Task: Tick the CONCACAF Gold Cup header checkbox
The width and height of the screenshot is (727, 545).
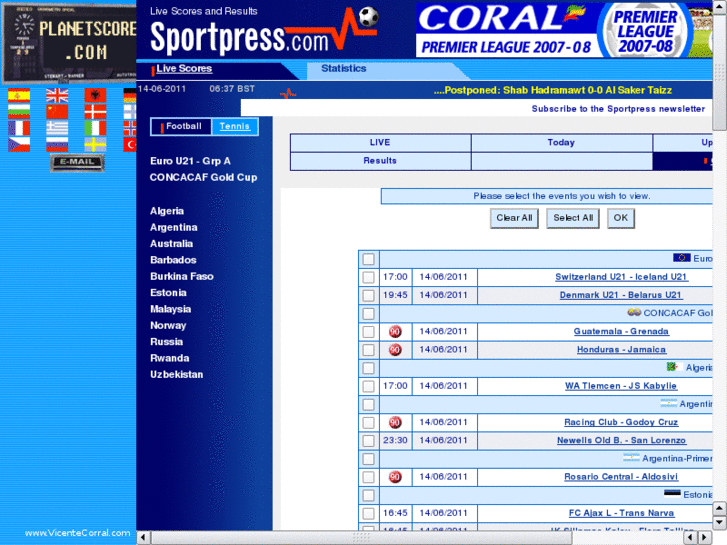Action: click(x=369, y=314)
